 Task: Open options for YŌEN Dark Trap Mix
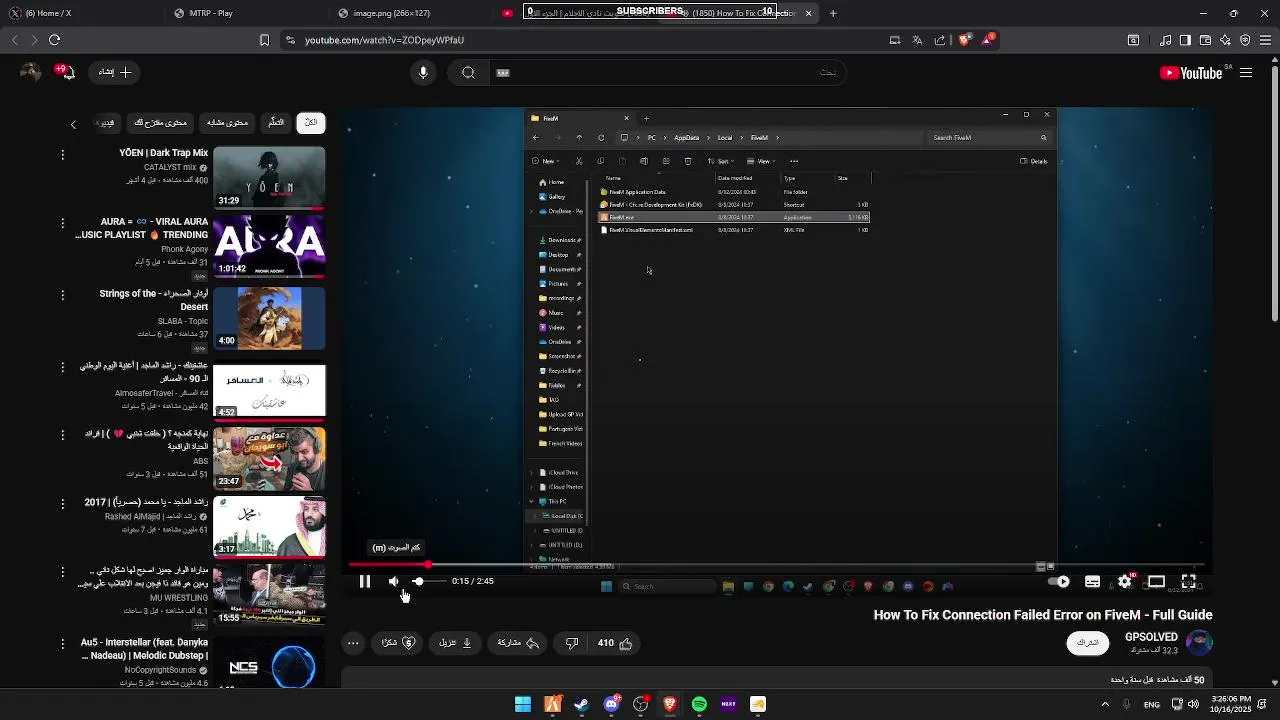point(62,155)
